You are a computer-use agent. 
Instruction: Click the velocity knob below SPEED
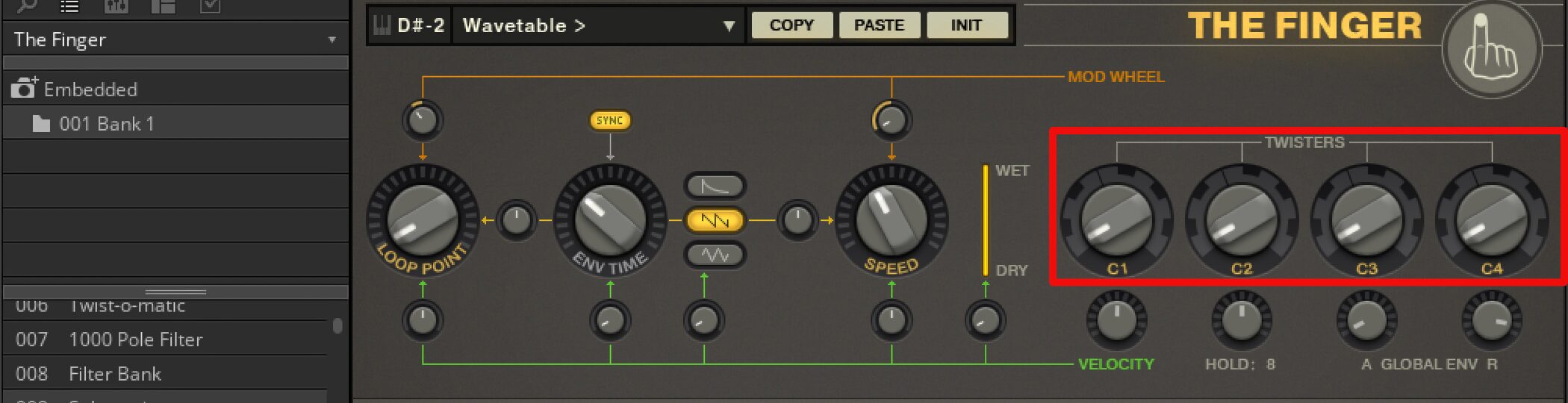coord(892,320)
